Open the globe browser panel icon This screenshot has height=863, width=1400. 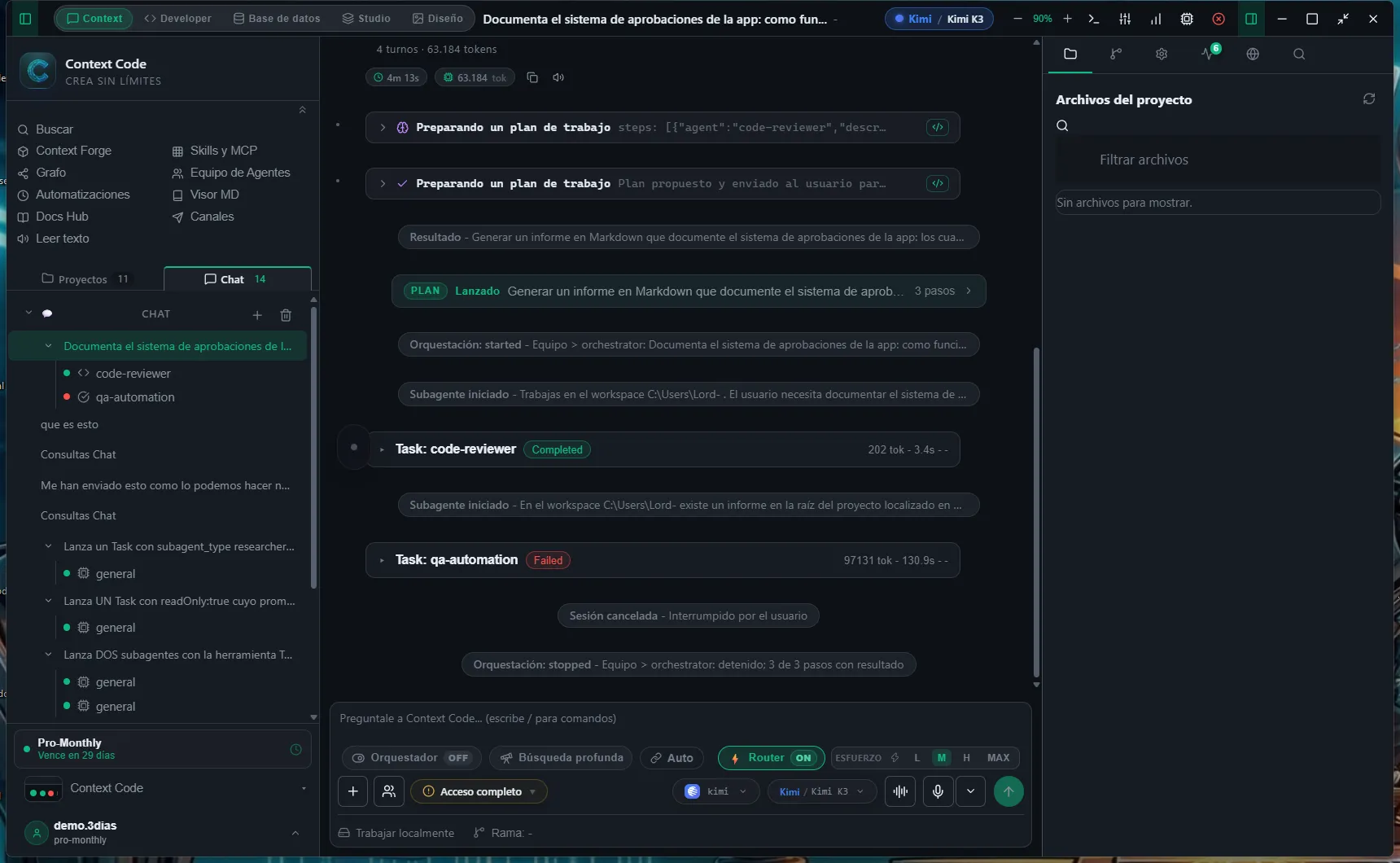[x=1253, y=54]
